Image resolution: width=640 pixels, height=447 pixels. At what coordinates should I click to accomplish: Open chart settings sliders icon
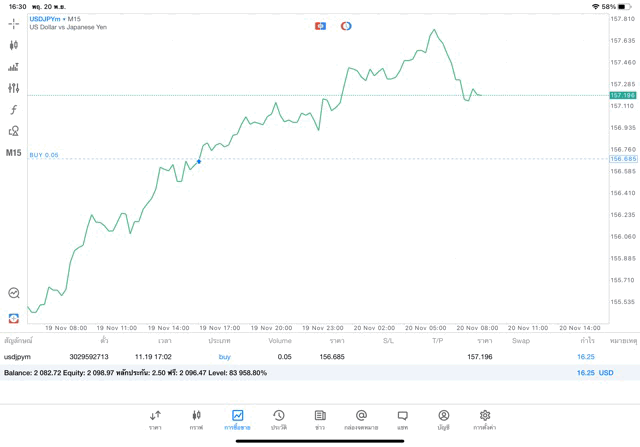pos(14,88)
